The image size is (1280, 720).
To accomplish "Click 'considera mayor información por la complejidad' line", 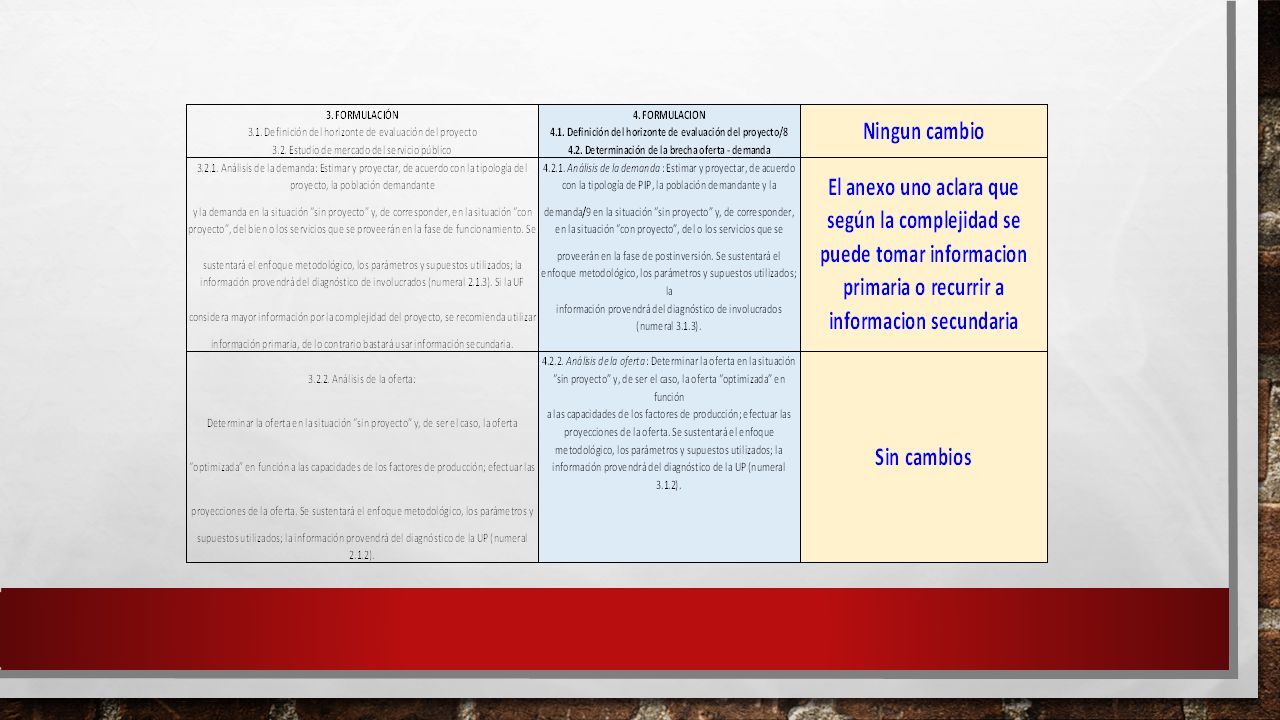I will point(362,317).
